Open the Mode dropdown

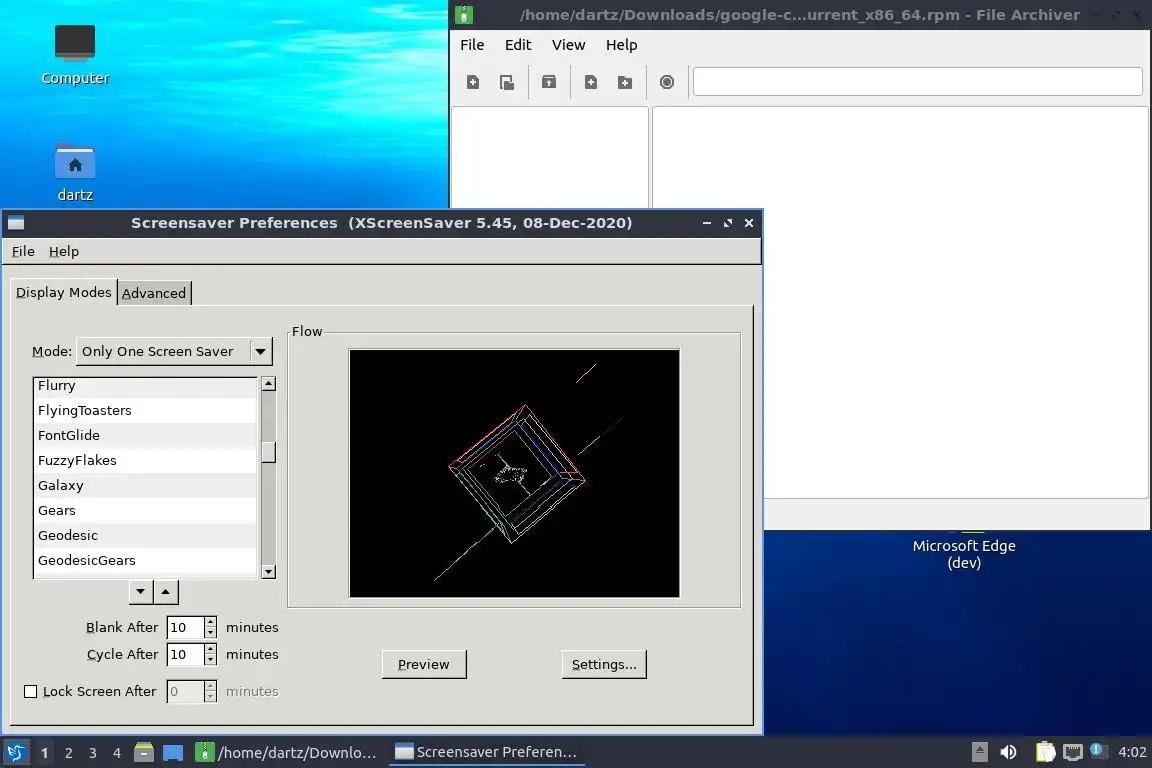[x=174, y=351]
